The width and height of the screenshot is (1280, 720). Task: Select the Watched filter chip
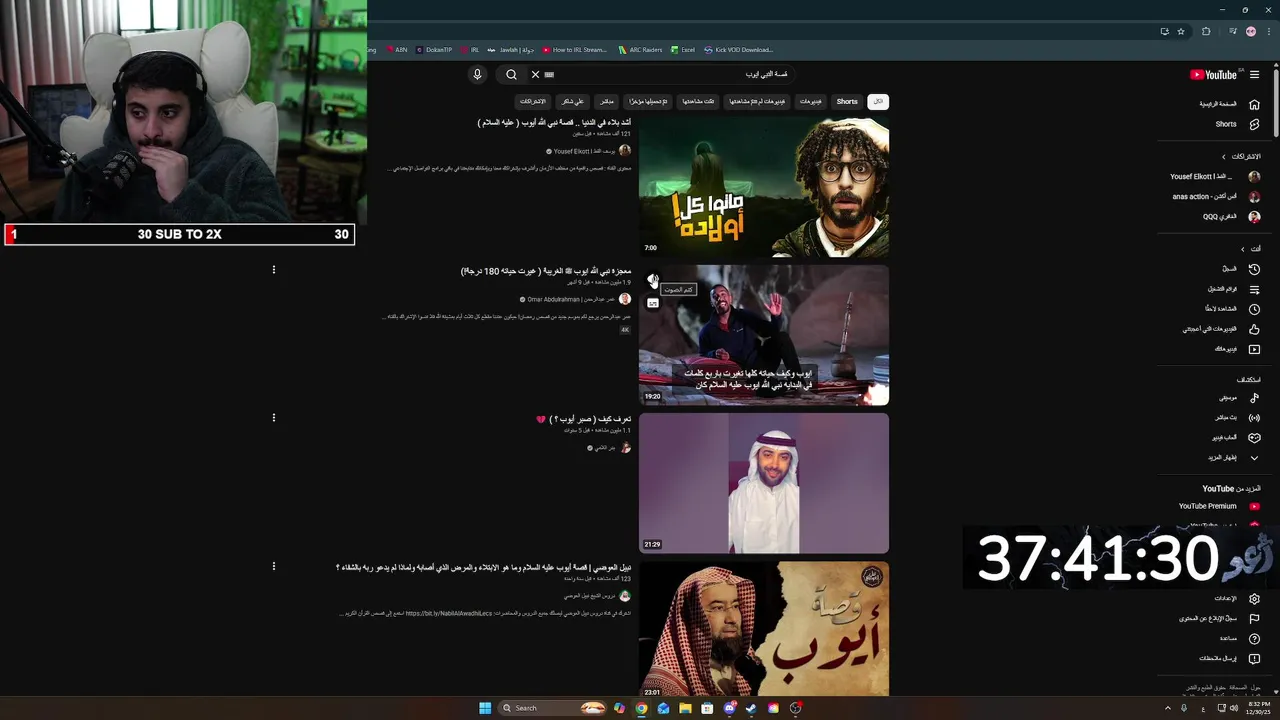[x=698, y=101]
